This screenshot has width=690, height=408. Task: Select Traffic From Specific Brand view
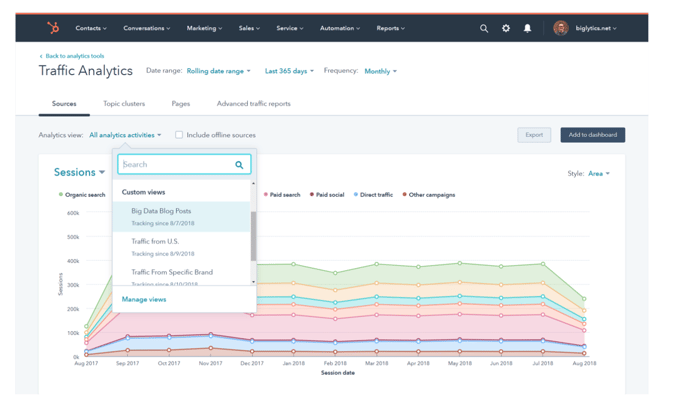(x=181, y=274)
